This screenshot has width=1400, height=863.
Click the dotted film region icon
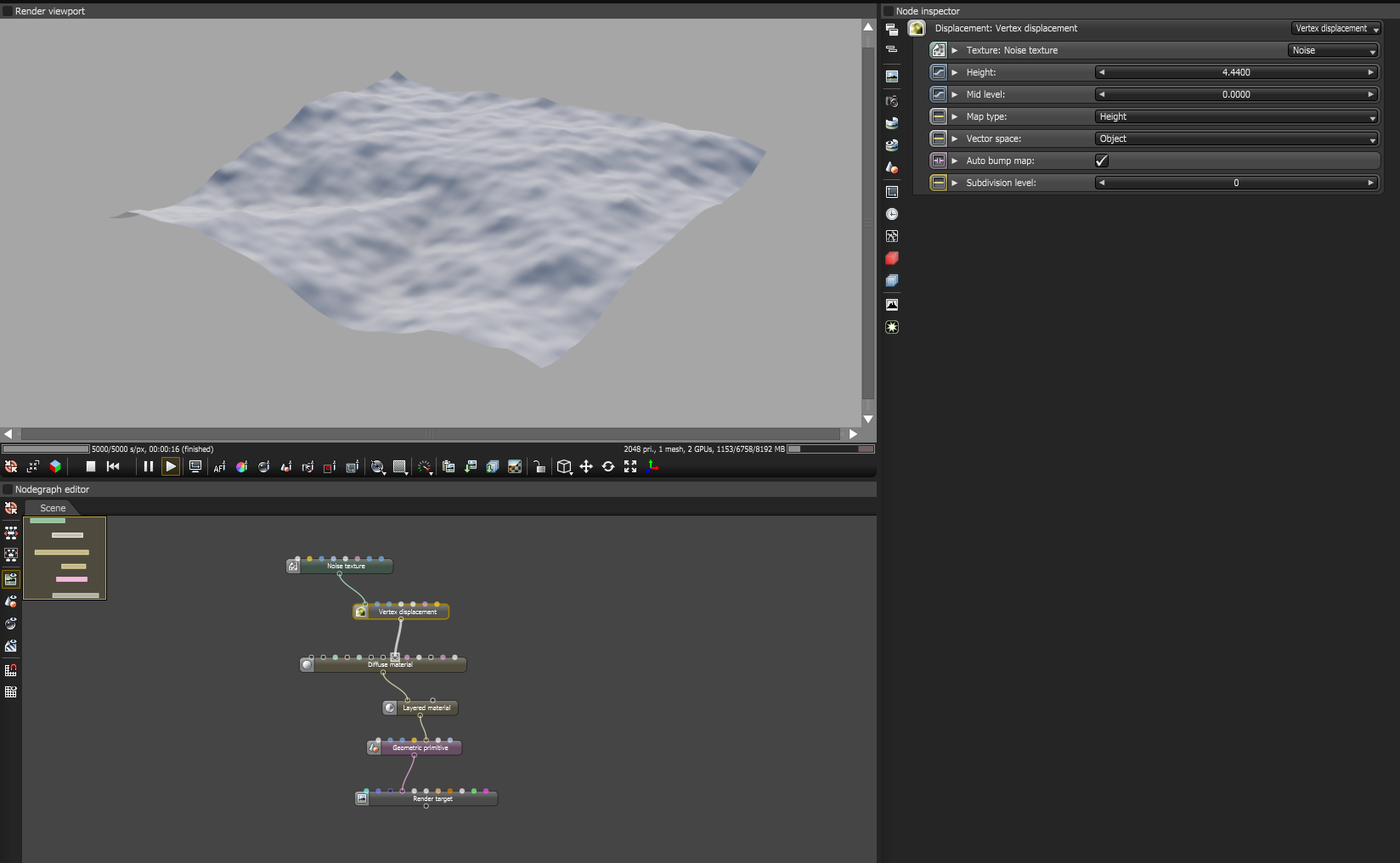[352, 466]
